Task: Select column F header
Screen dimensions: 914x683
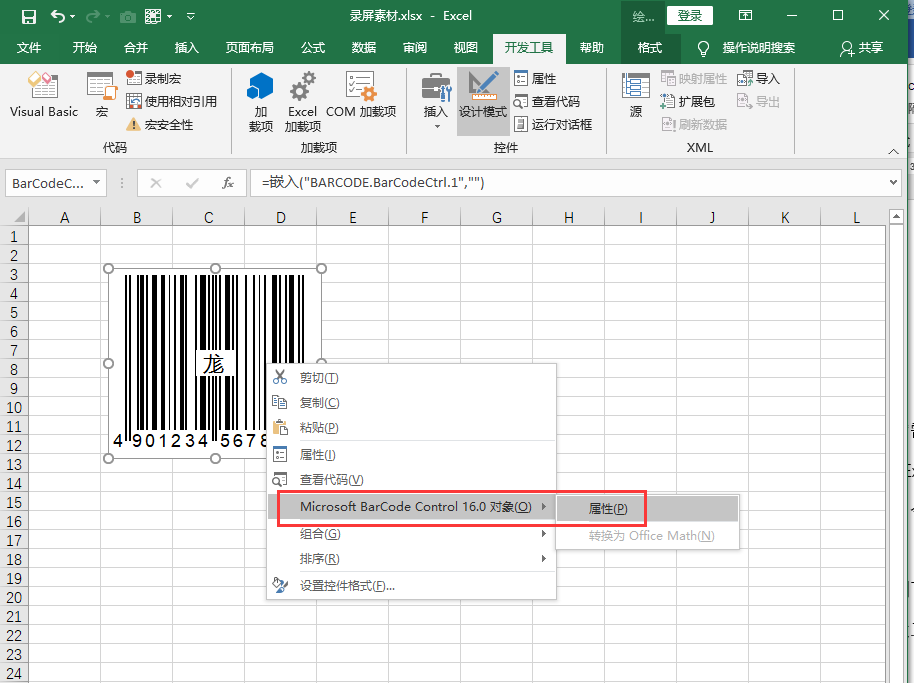Action: (424, 217)
